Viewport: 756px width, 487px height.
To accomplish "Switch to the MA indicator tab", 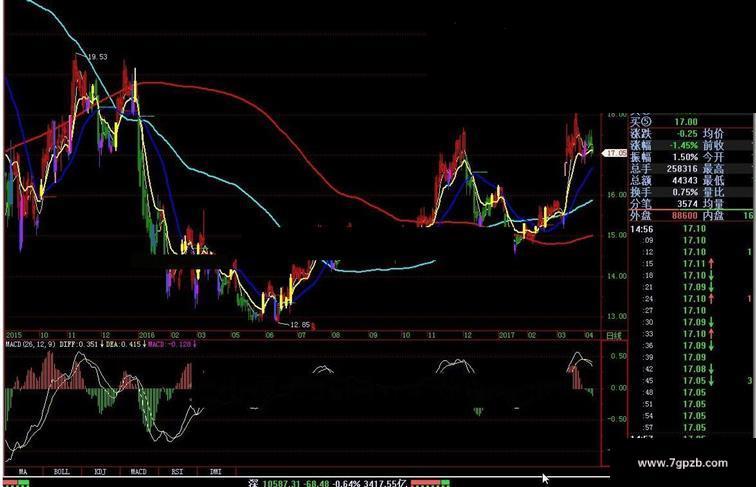I will [23, 472].
